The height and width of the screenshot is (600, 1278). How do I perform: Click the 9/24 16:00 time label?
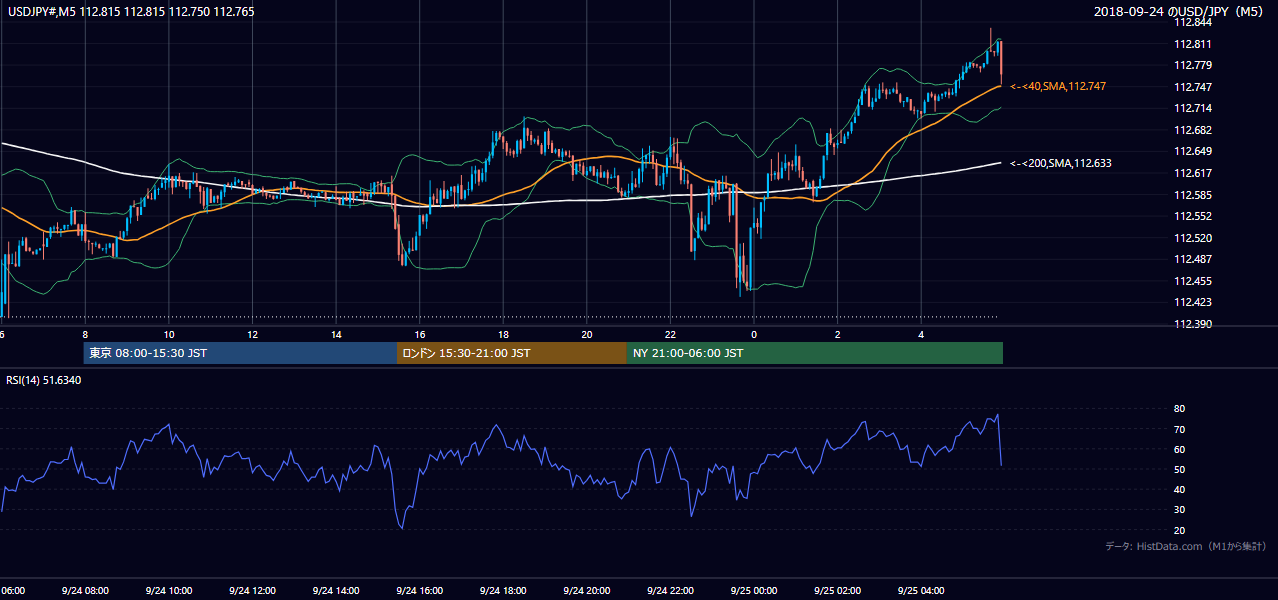click(419, 590)
